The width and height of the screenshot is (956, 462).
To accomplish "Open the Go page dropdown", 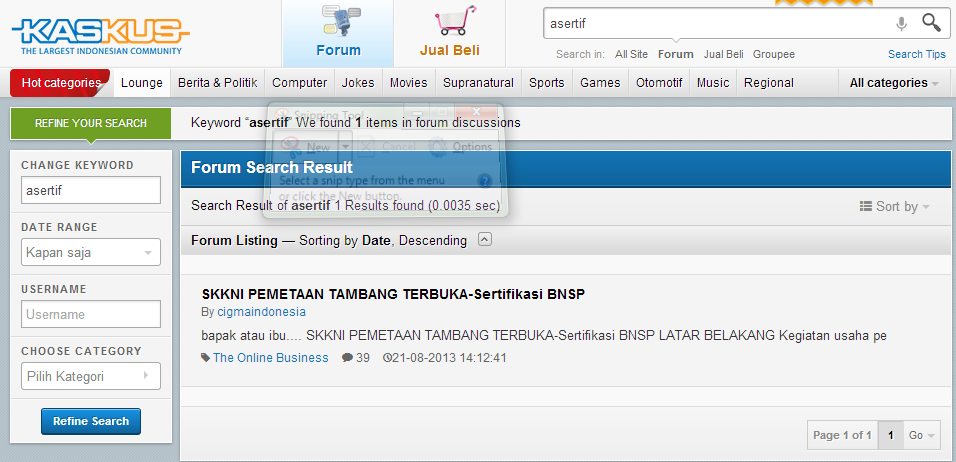I will 921,435.
